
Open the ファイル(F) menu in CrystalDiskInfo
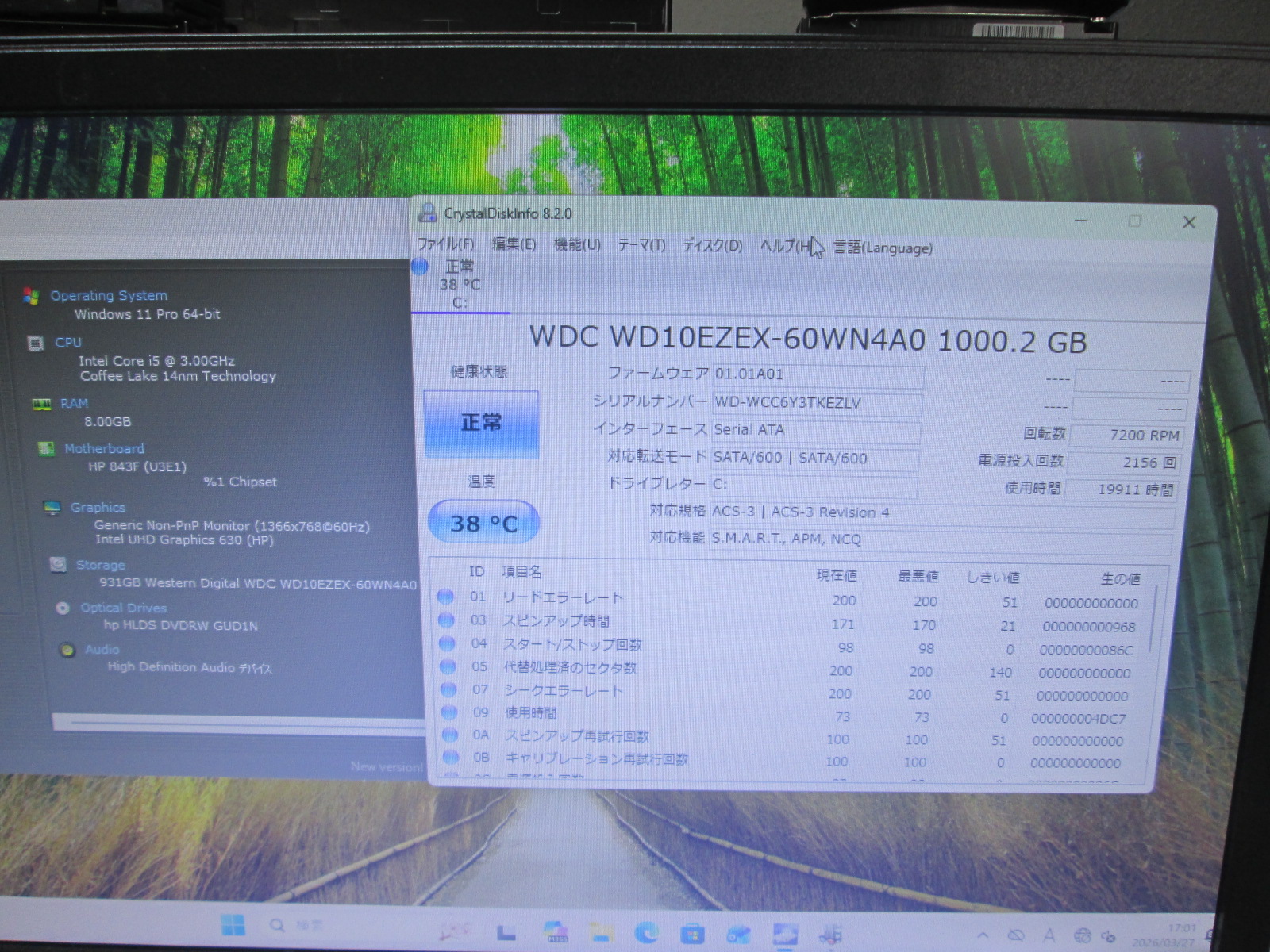[x=445, y=244]
